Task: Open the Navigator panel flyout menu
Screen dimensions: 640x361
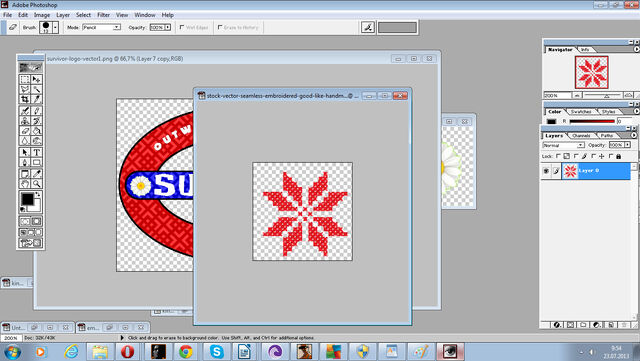Action: coord(636,49)
